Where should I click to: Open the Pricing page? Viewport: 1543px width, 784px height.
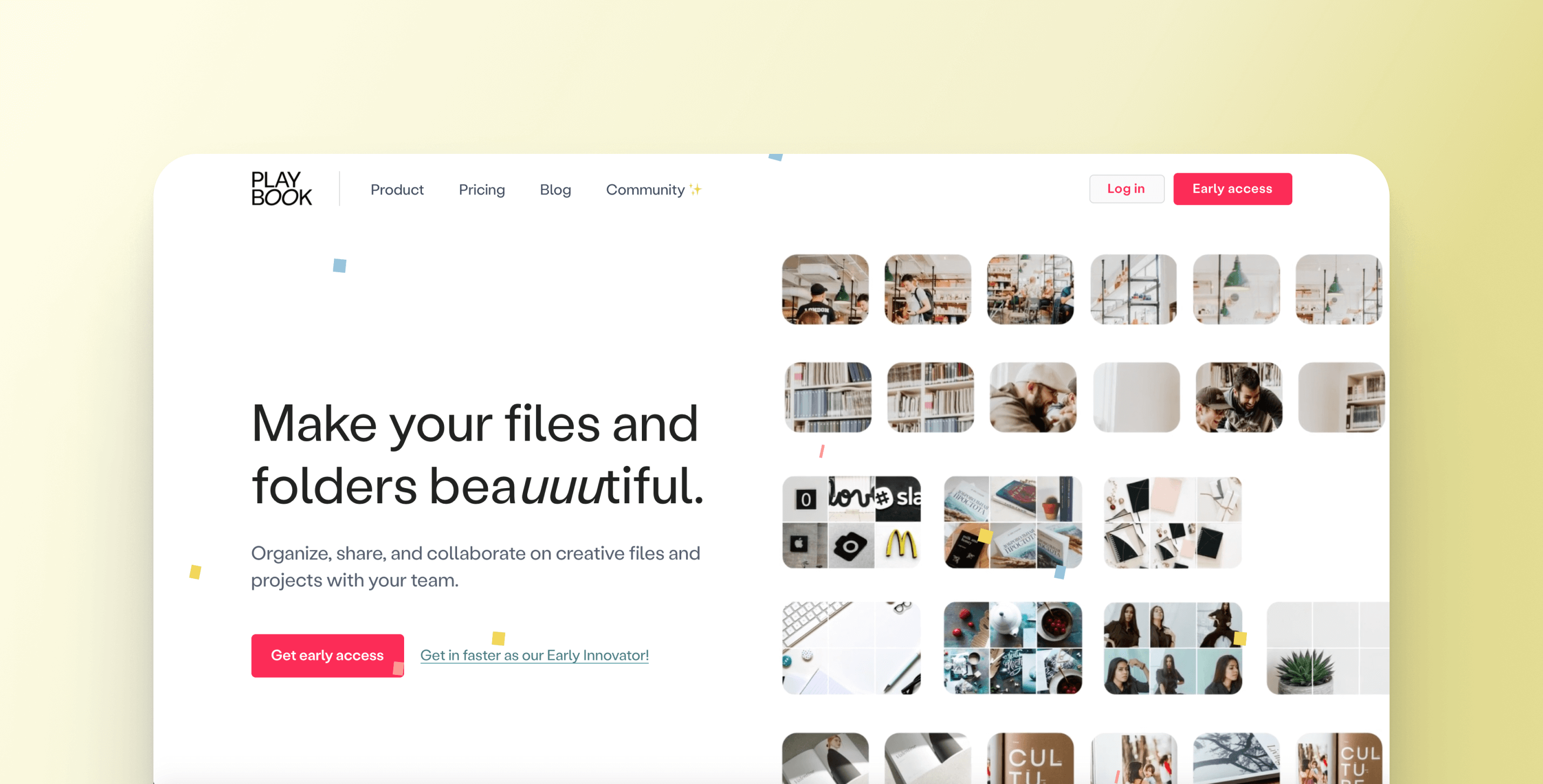[481, 190]
